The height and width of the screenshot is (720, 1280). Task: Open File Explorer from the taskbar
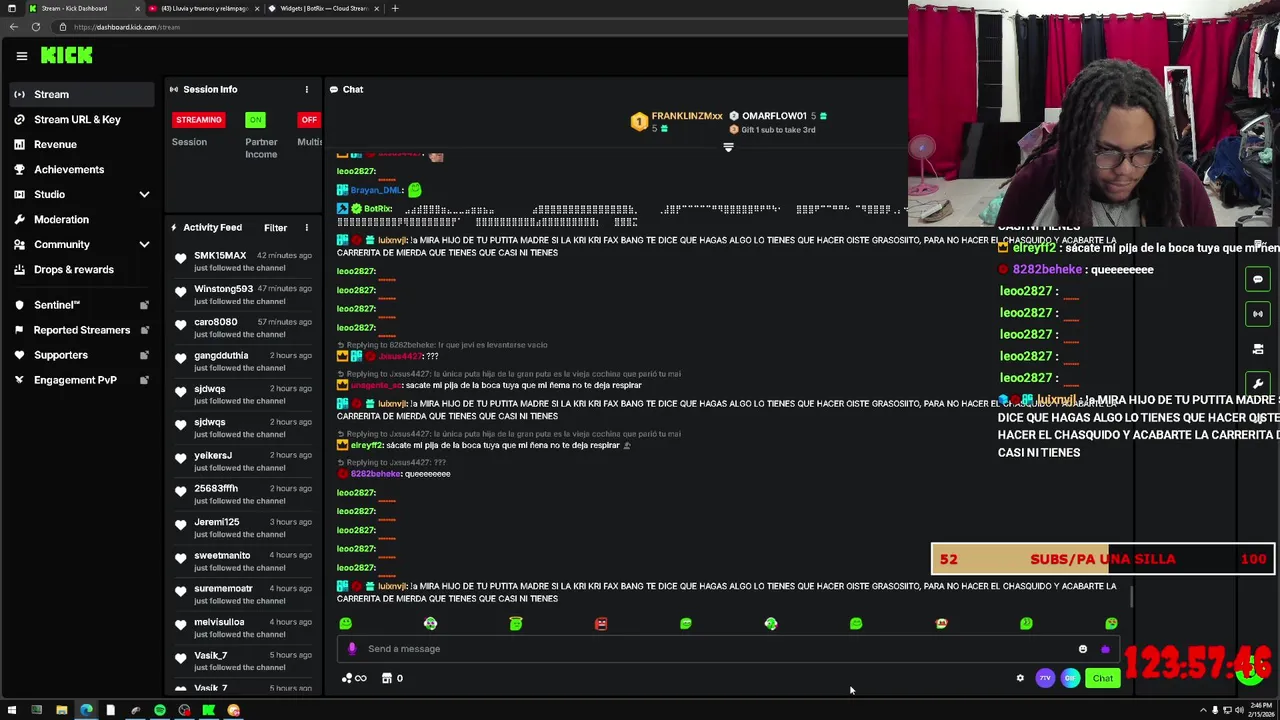61,711
